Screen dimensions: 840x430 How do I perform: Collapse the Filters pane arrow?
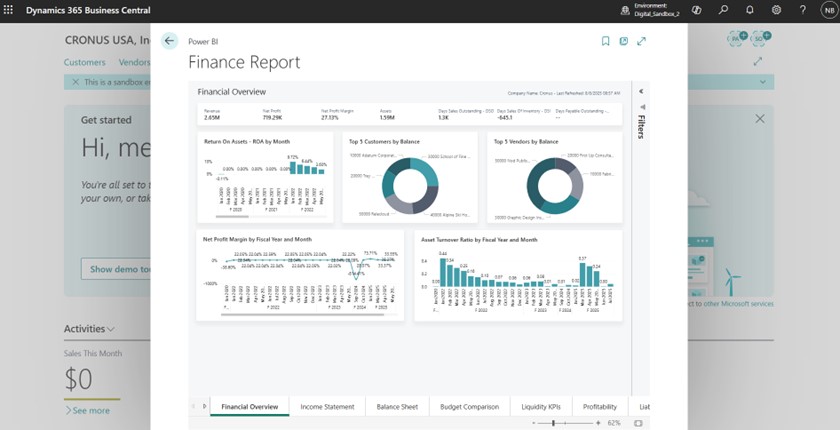641,92
